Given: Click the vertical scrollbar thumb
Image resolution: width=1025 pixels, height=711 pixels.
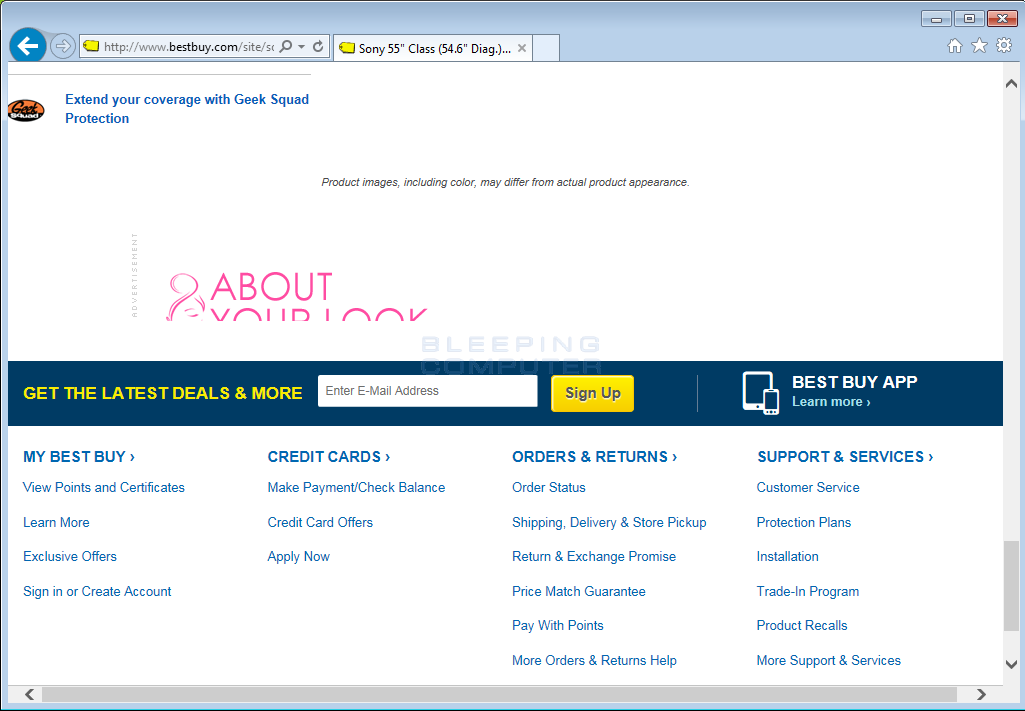Looking at the screenshot, I should [x=1011, y=586].
